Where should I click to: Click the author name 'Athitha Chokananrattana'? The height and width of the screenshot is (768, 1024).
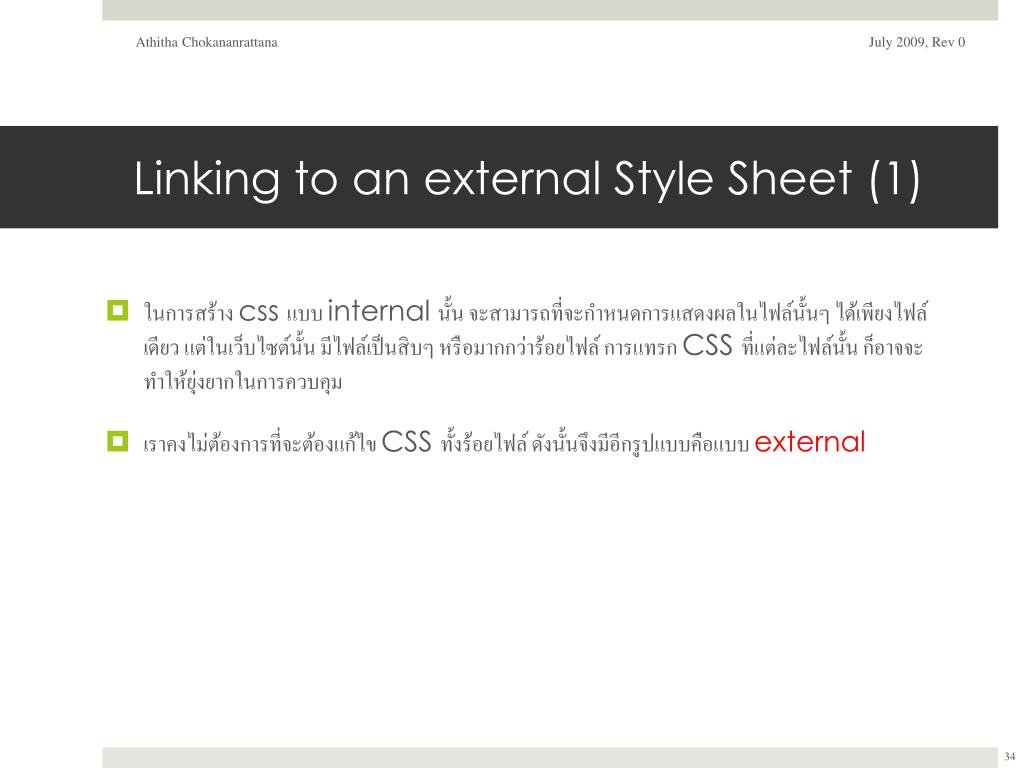[x=206, y=42]
